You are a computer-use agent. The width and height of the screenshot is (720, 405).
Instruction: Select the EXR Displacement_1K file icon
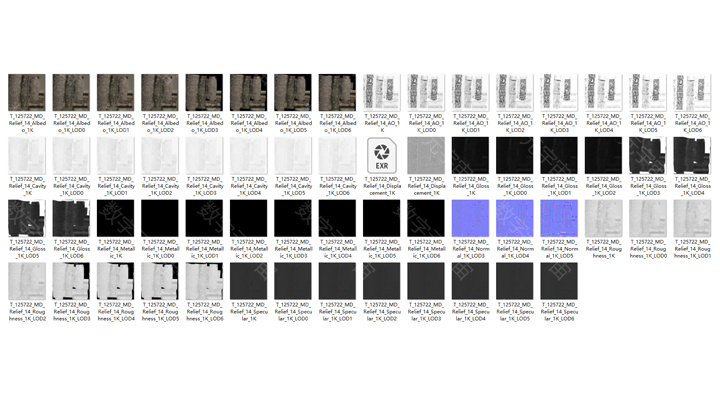tap(381, 155)
